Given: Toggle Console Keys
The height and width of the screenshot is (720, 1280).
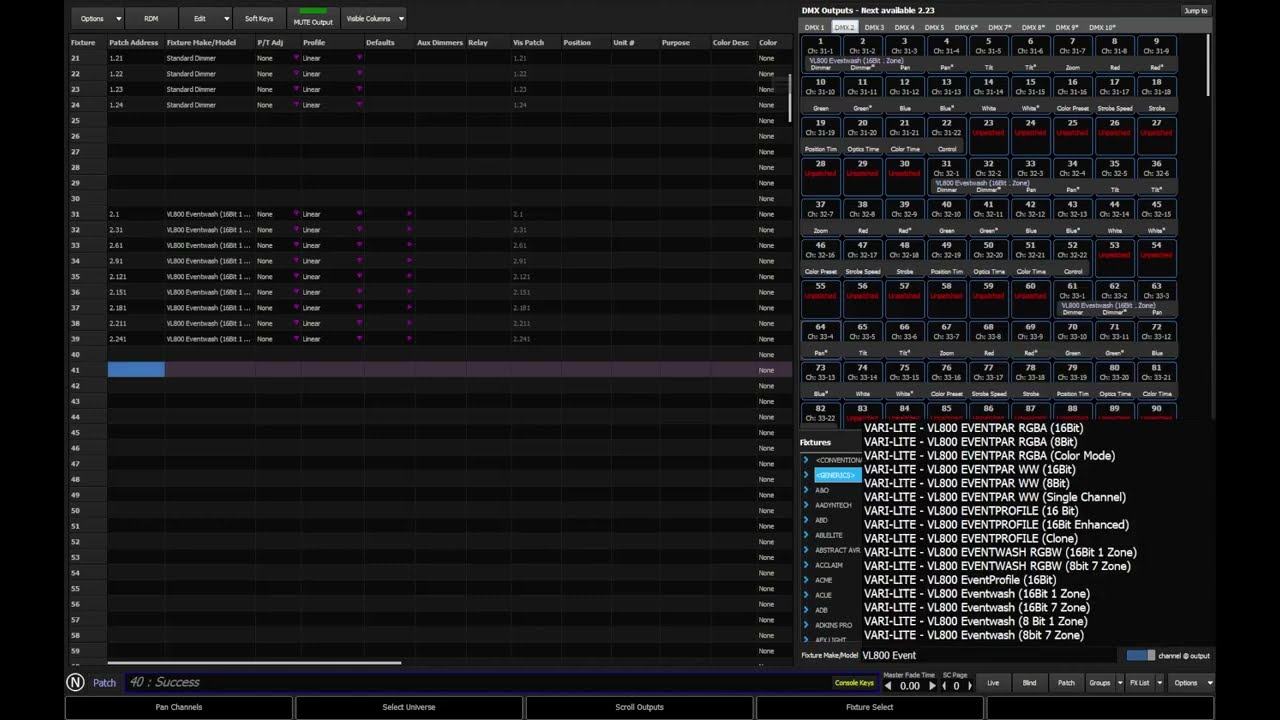Looking at the screenshot, I should click(x=854, y=683).
